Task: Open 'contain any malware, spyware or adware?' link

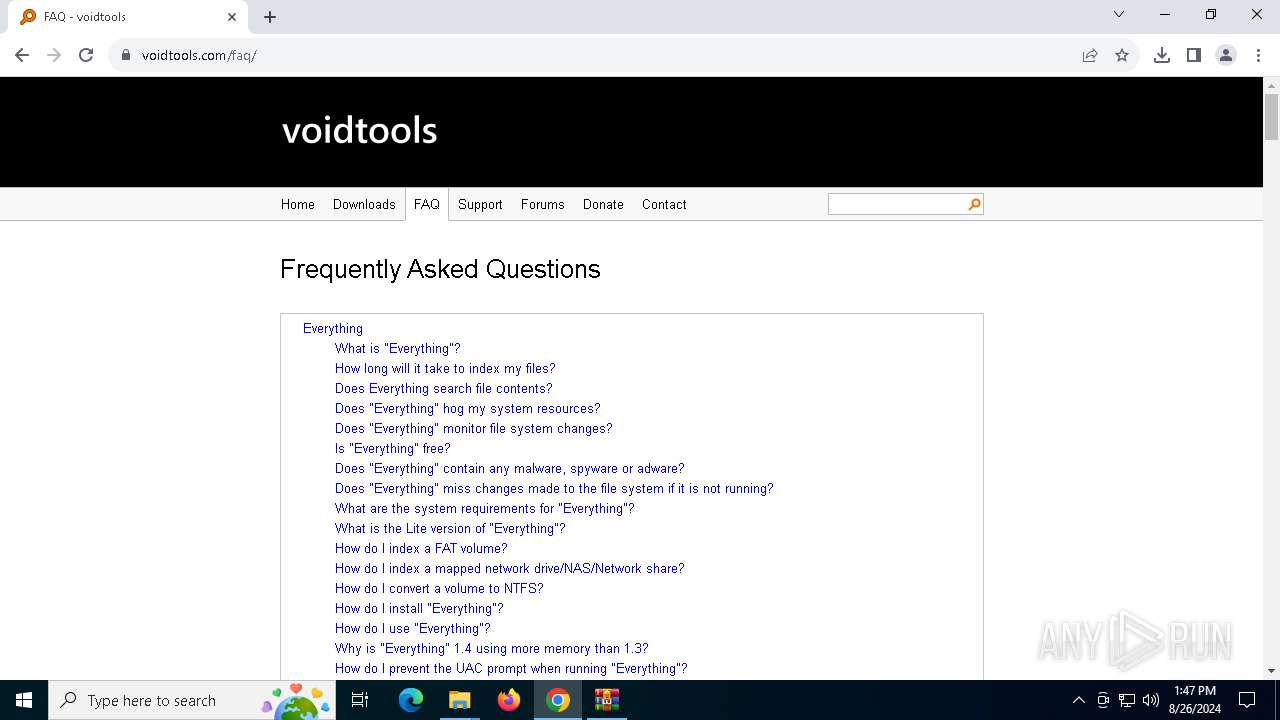Action: coord(510,468)
